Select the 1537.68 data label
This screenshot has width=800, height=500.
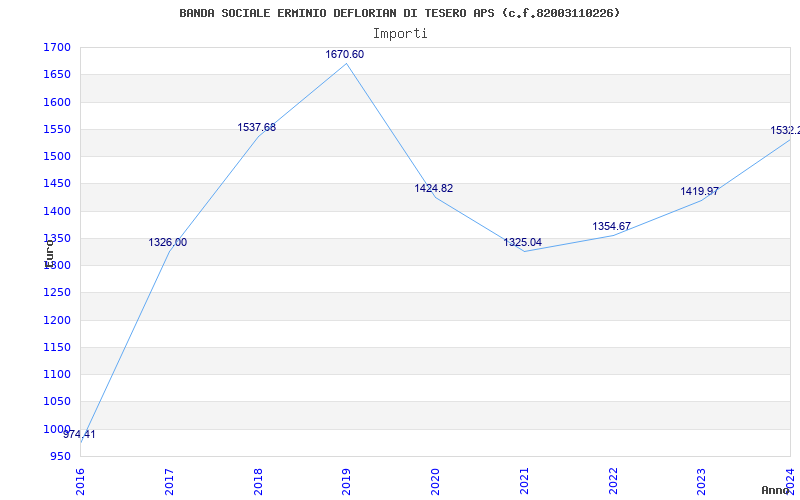257,128
